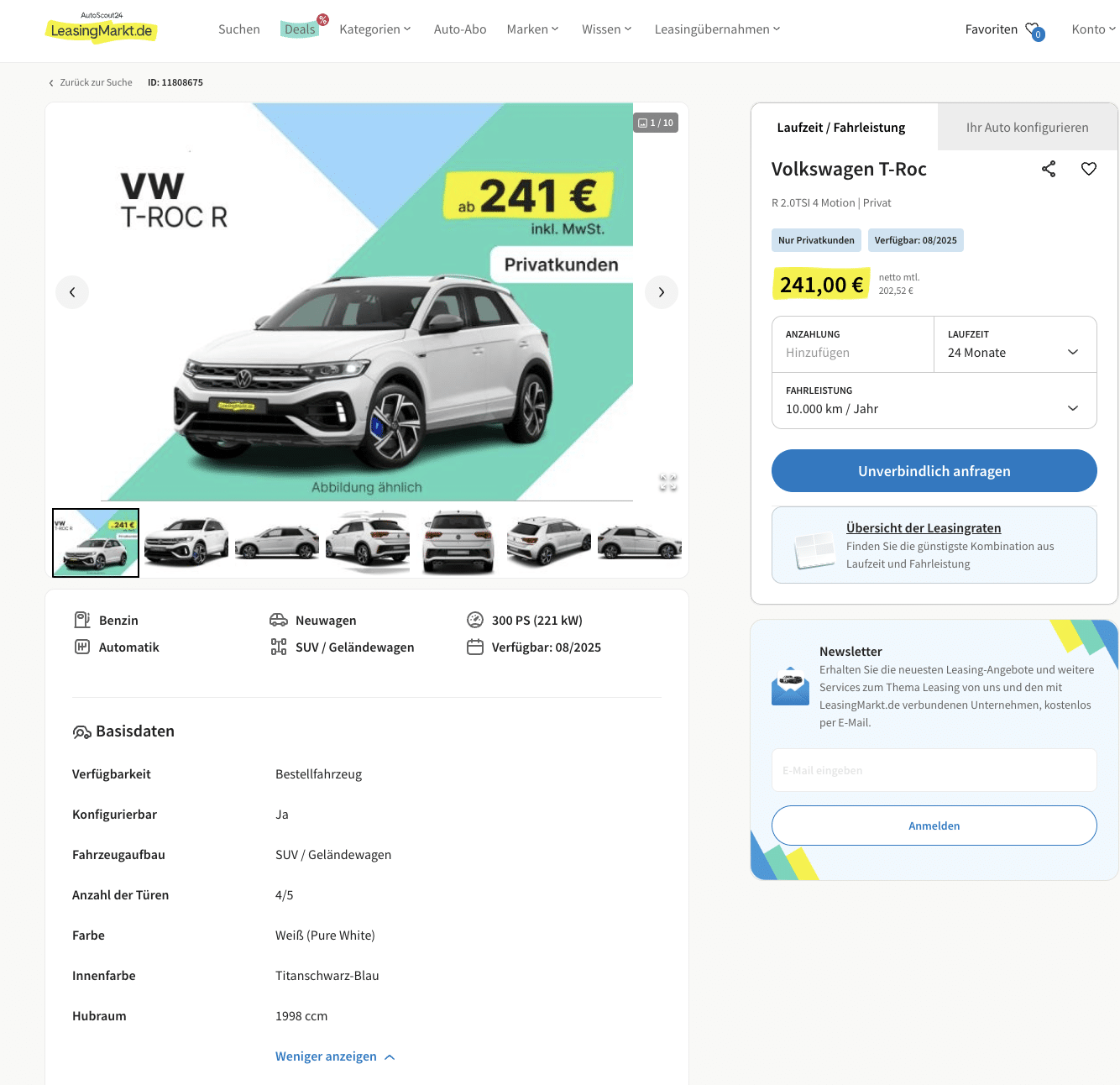Viewport: 1120px width, 1085px height.
Task: Open the Kategorien menu
Action: [x=375, y=29]
